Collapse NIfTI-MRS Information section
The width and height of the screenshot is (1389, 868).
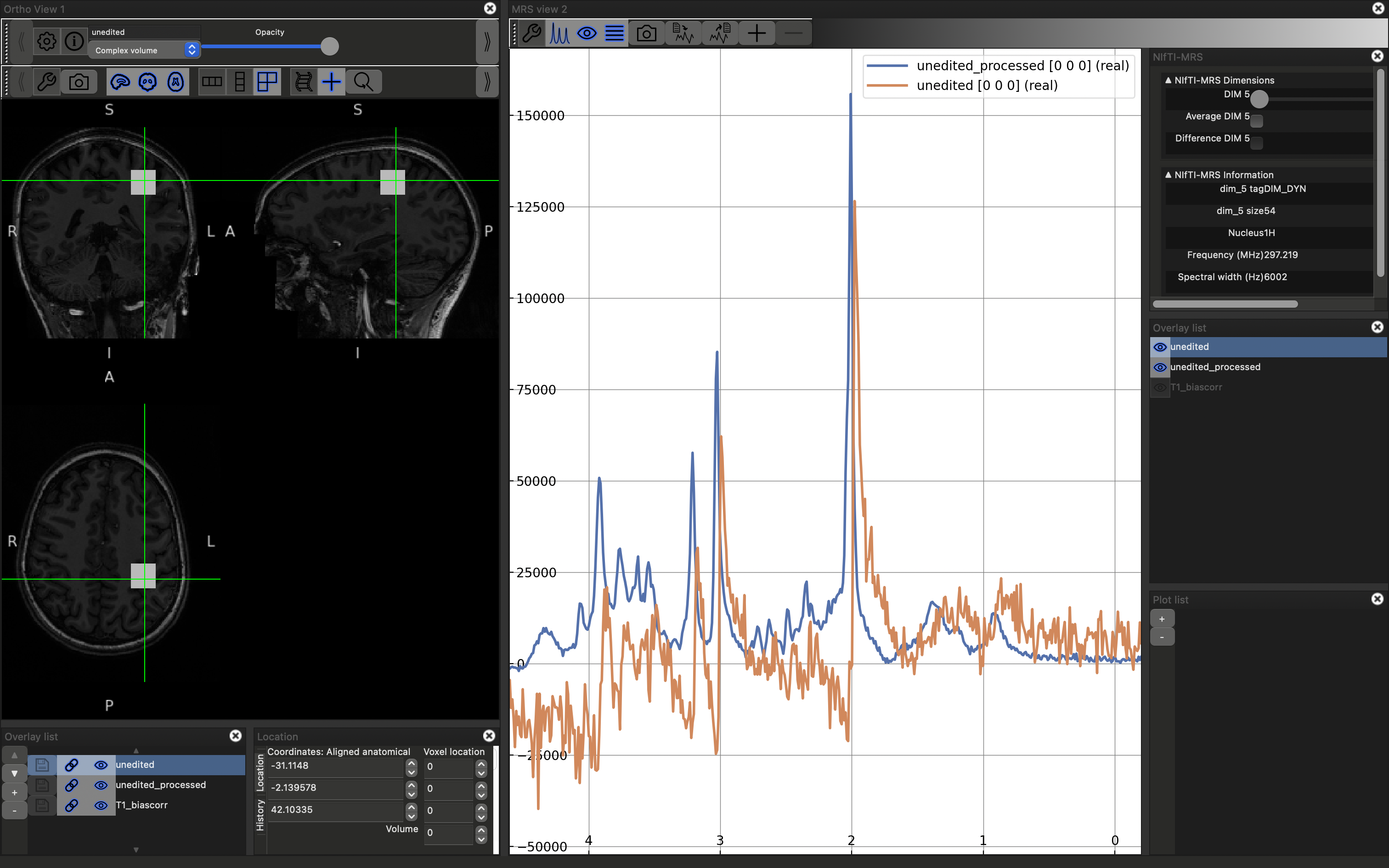(x=1168, y=175)
